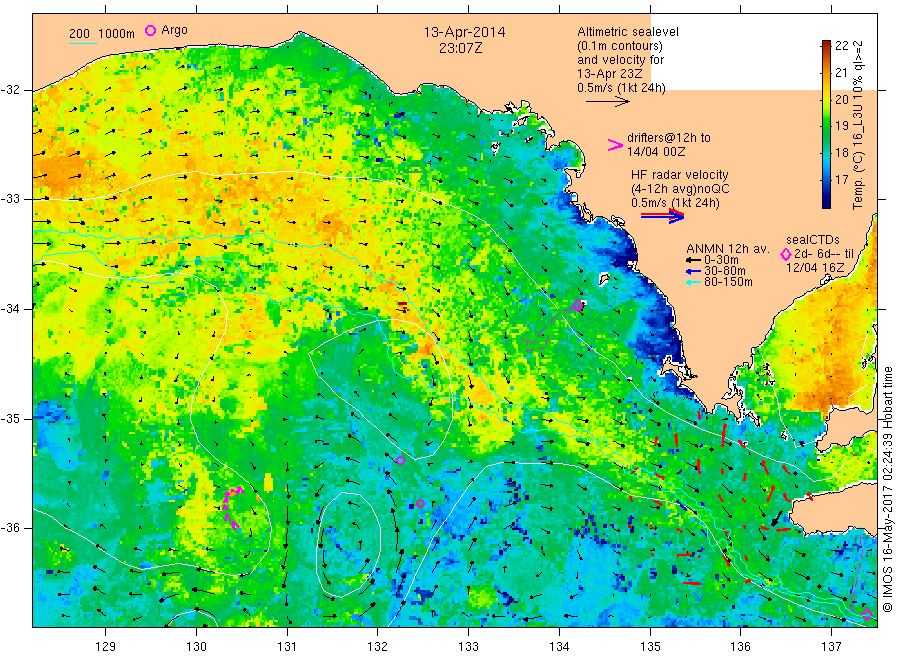Click the magenta Argo circle in the legend

pyautogui.click(x=150, y=30)
